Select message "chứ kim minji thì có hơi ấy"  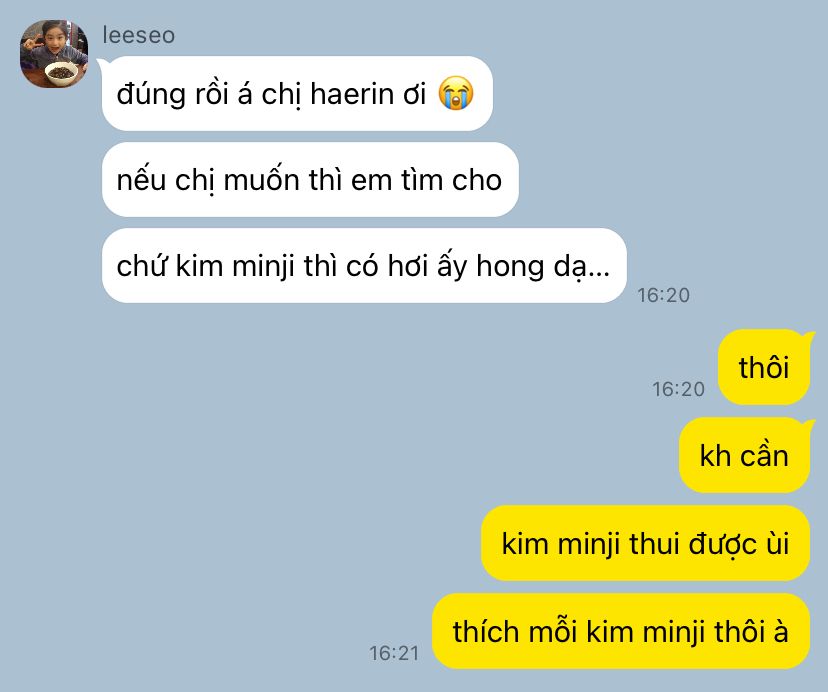tap(364, 266)
